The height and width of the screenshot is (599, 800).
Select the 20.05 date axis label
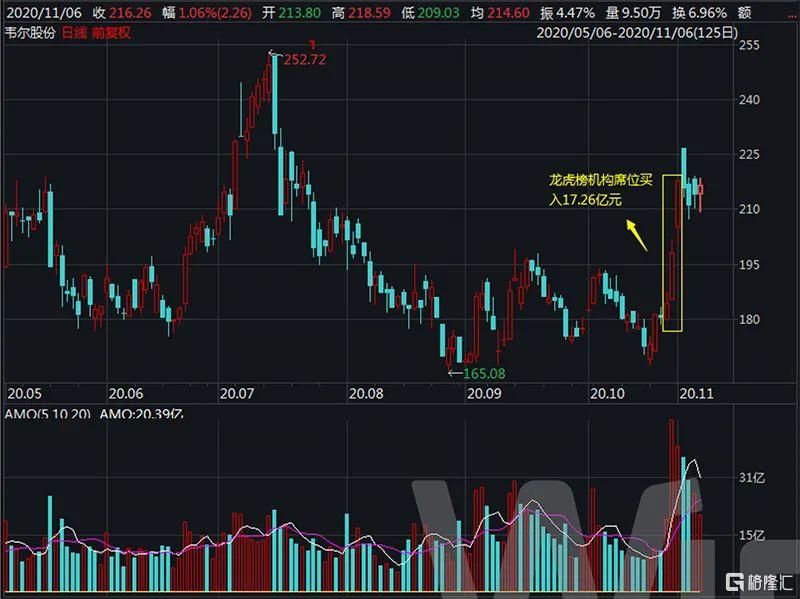[x=24, y=393]
